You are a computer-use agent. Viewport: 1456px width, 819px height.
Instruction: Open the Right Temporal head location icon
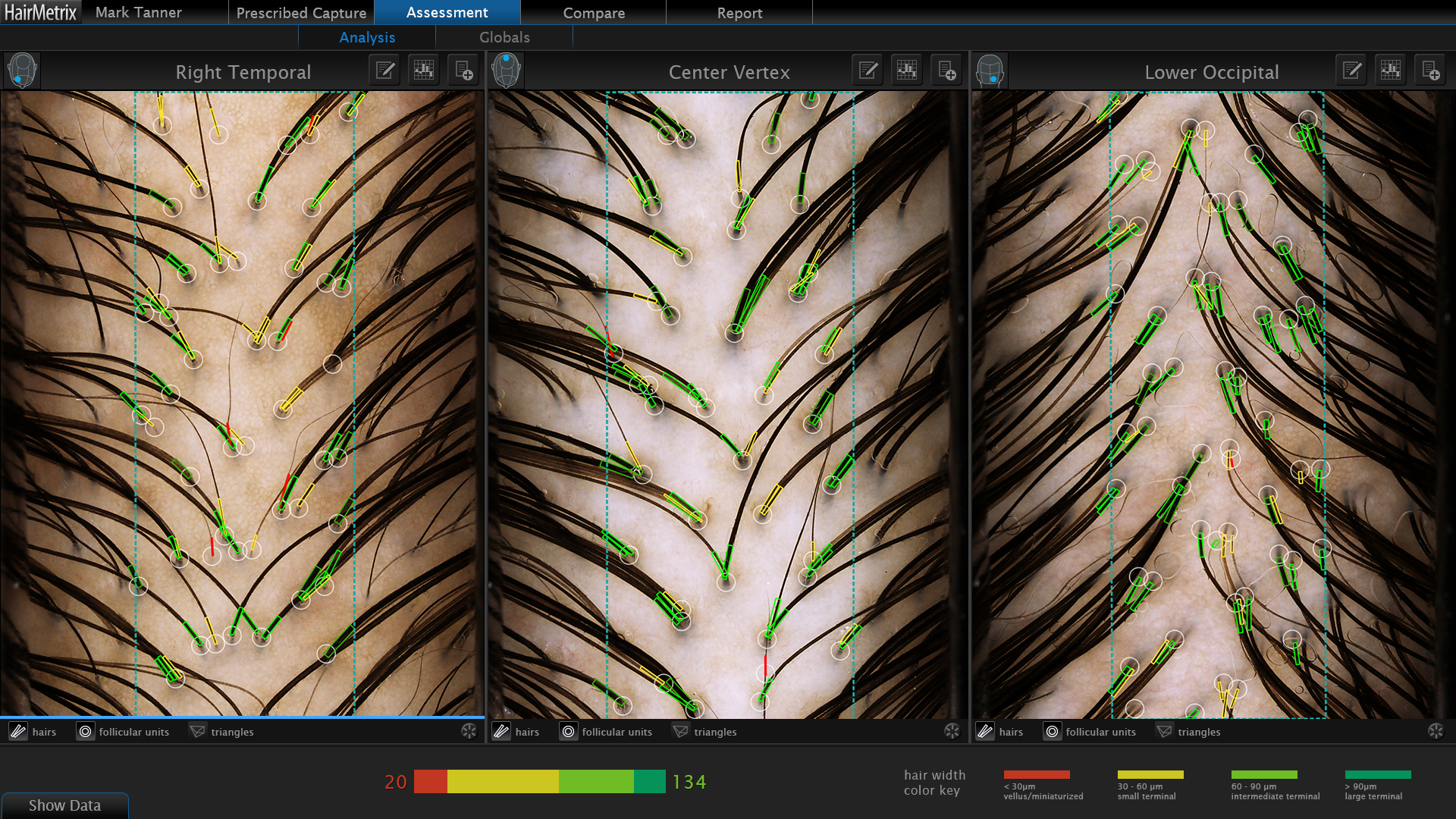[22, 71]
